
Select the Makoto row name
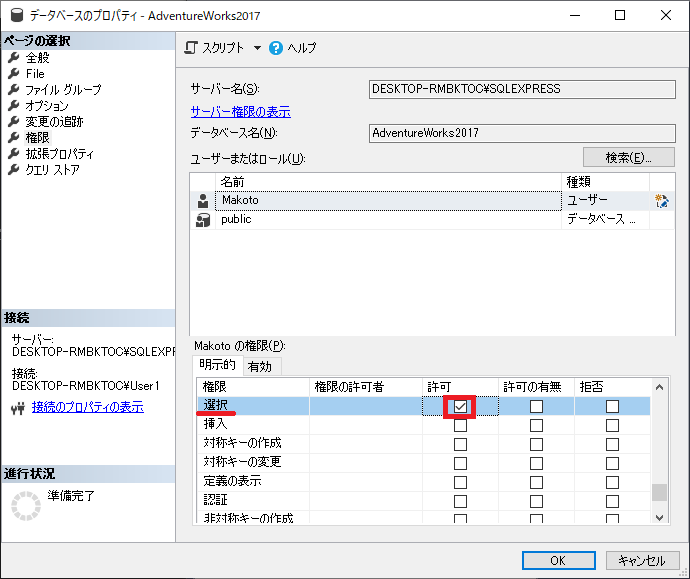388,201
